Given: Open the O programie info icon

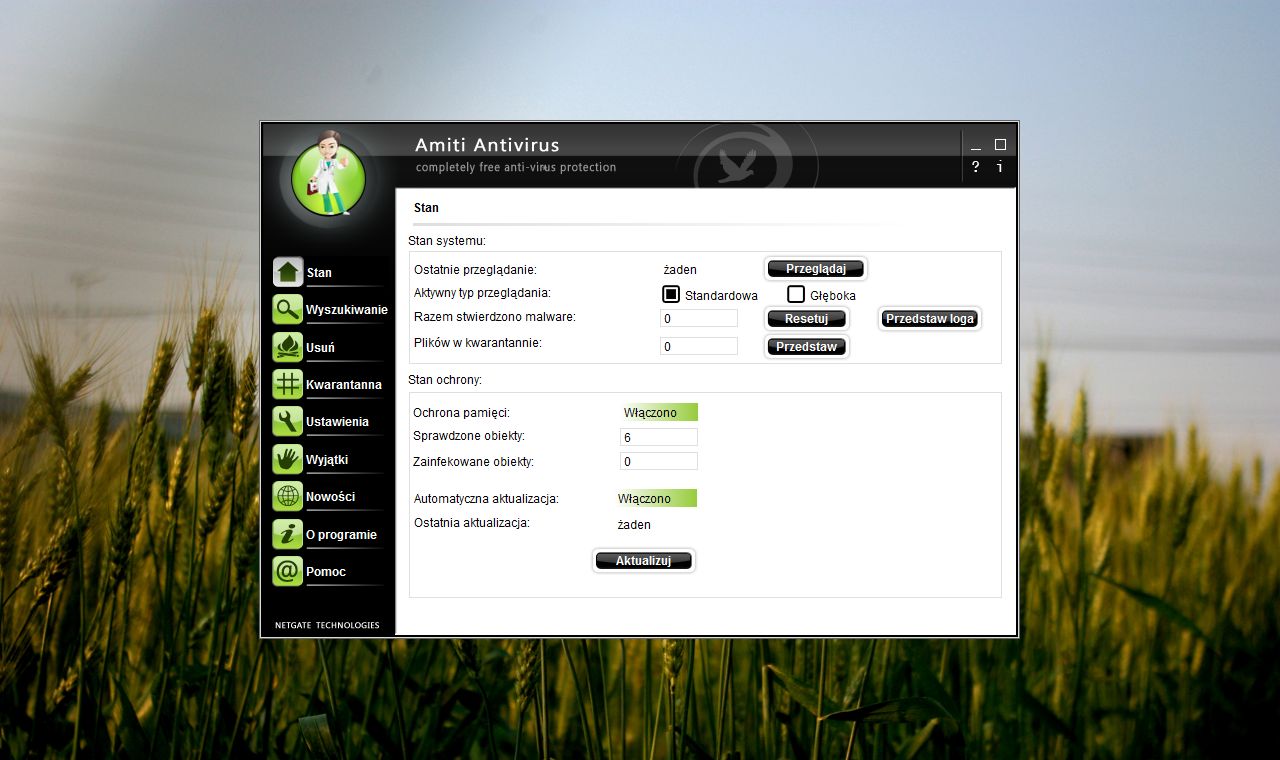Looking at the screenshot, I should [288, 534].
